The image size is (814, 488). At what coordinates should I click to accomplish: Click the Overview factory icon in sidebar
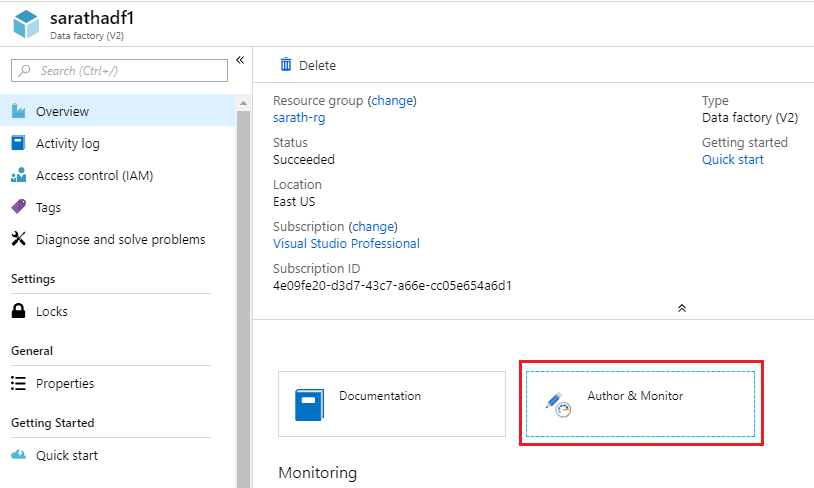(x=19, y=111)
